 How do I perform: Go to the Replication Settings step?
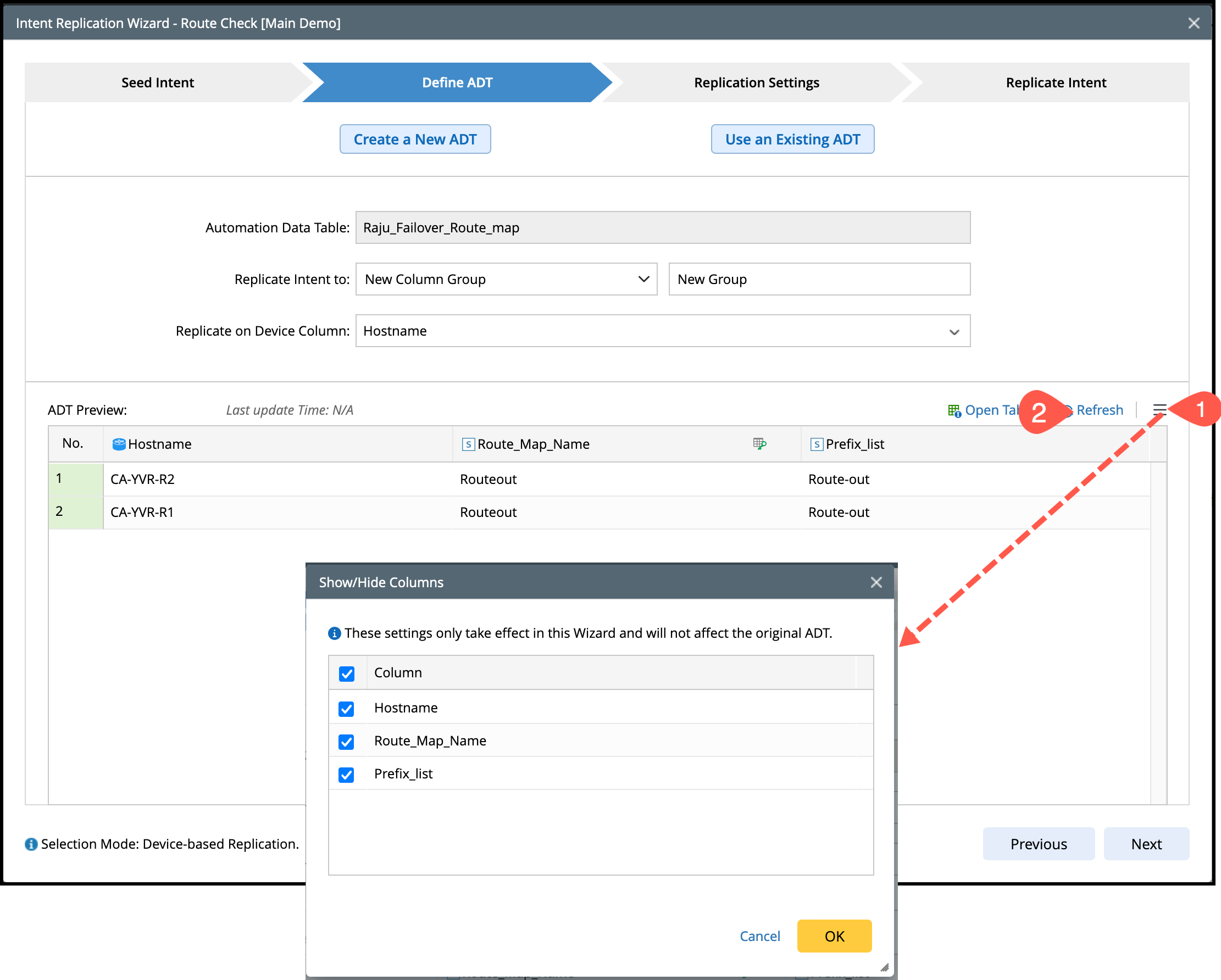click(756, 82)
